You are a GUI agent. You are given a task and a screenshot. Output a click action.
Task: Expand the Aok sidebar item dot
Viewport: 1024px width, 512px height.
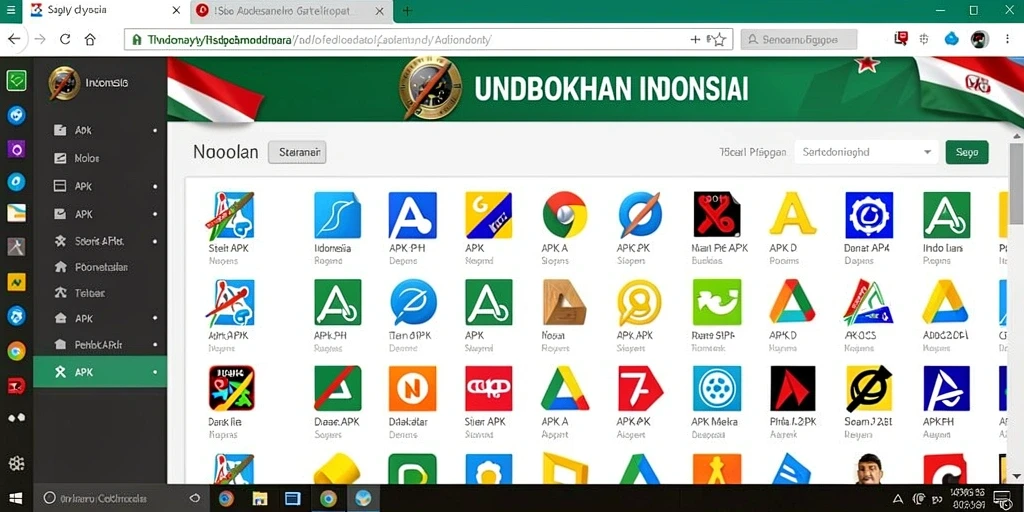point(155,131)
